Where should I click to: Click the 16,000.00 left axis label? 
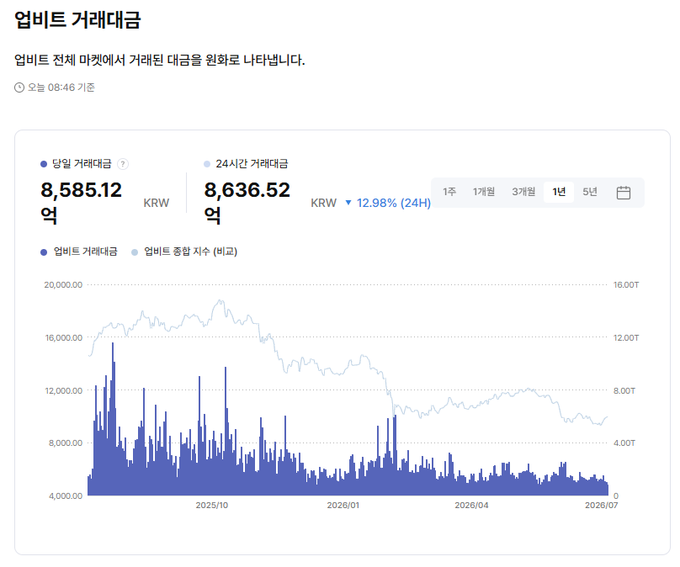tap(64, 338)
